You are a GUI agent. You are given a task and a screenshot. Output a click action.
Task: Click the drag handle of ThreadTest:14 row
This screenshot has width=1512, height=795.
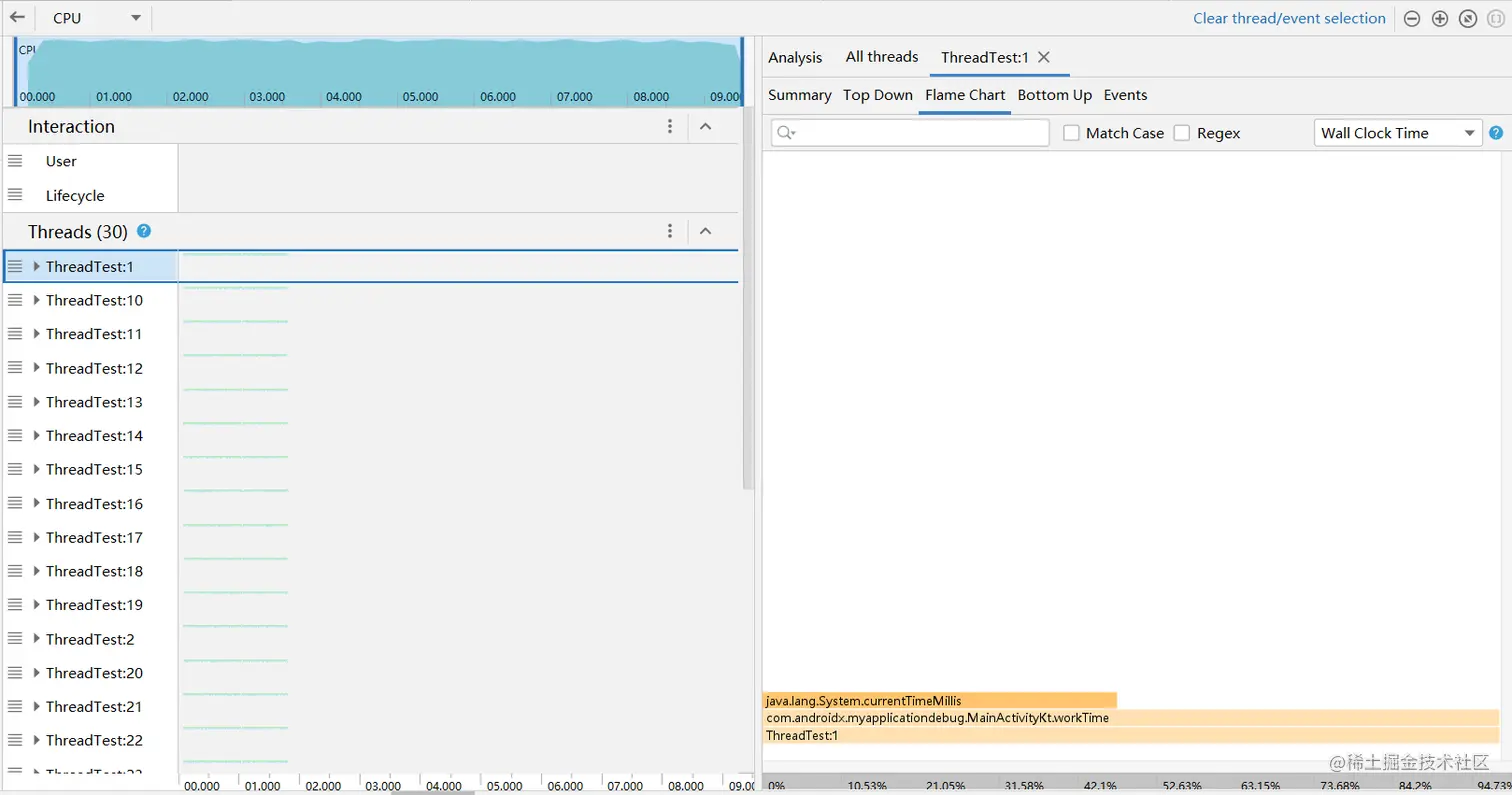point(15,435)
